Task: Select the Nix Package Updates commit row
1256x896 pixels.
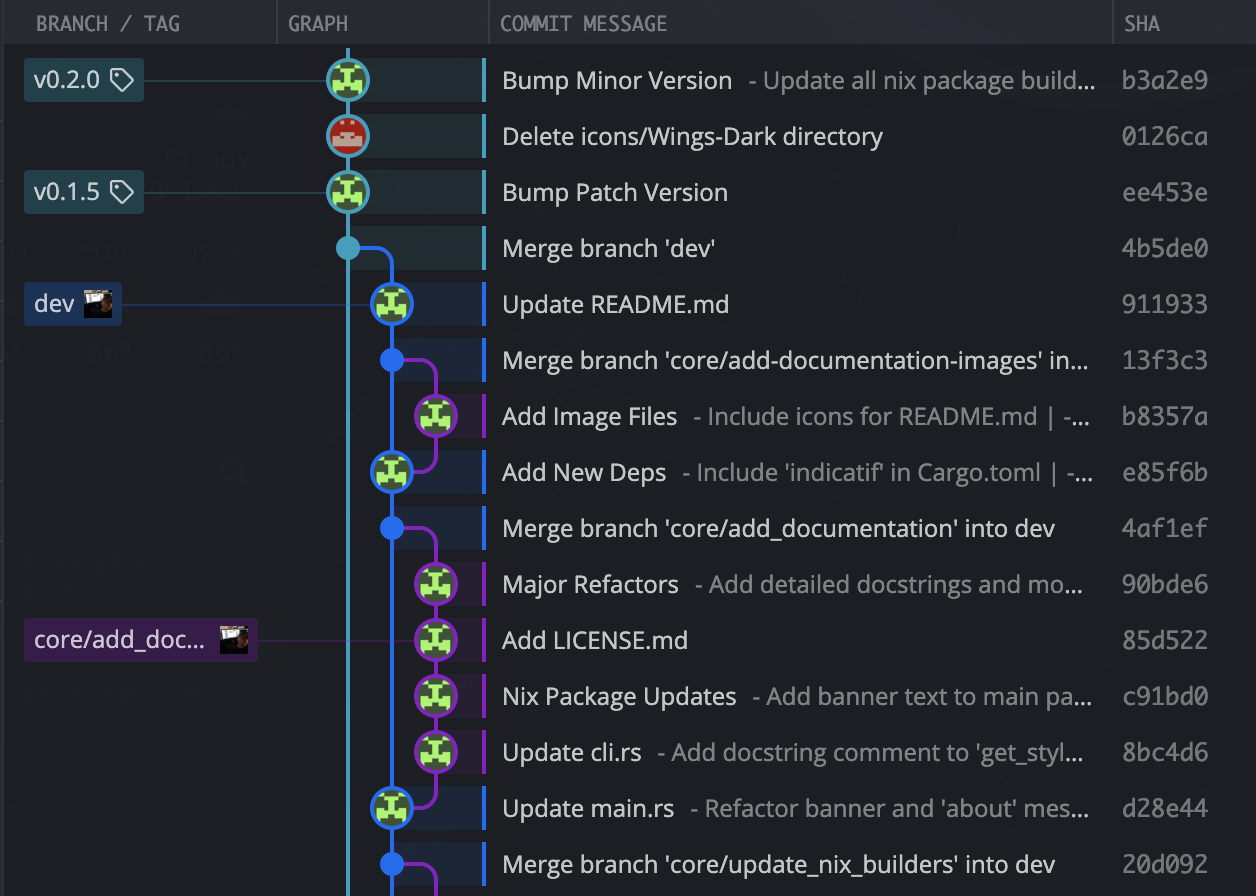Action: tap(619, 695)
